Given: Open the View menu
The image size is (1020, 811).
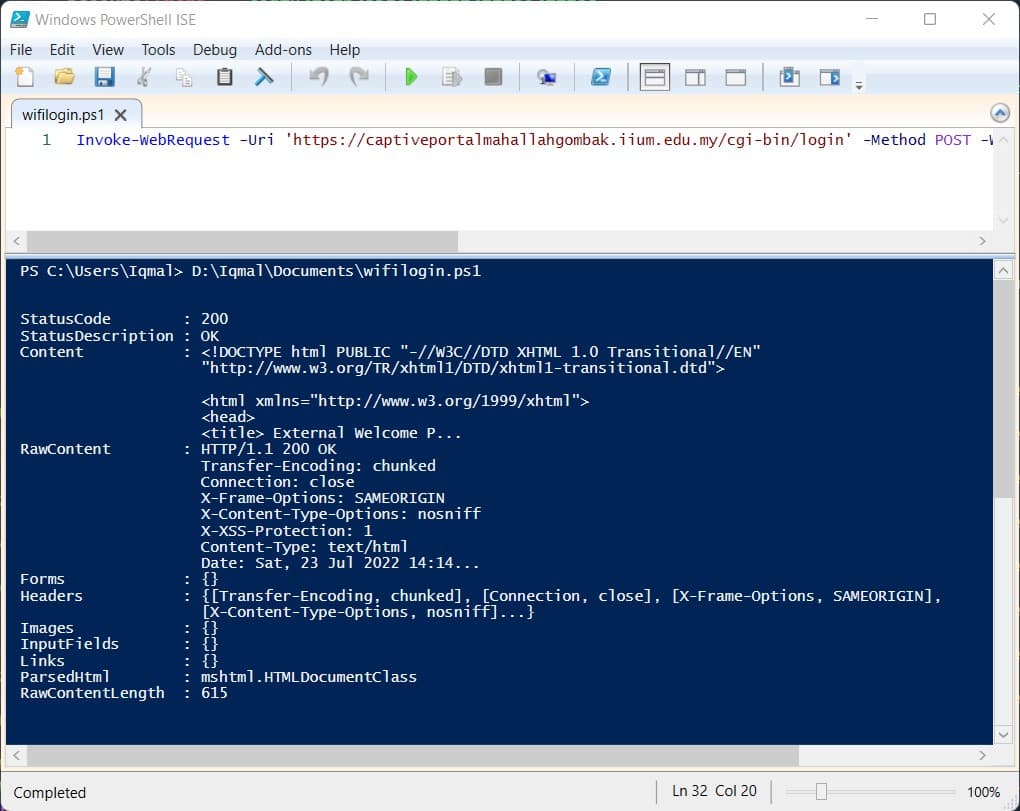Looking at the screenshot, I should [108, 49].
